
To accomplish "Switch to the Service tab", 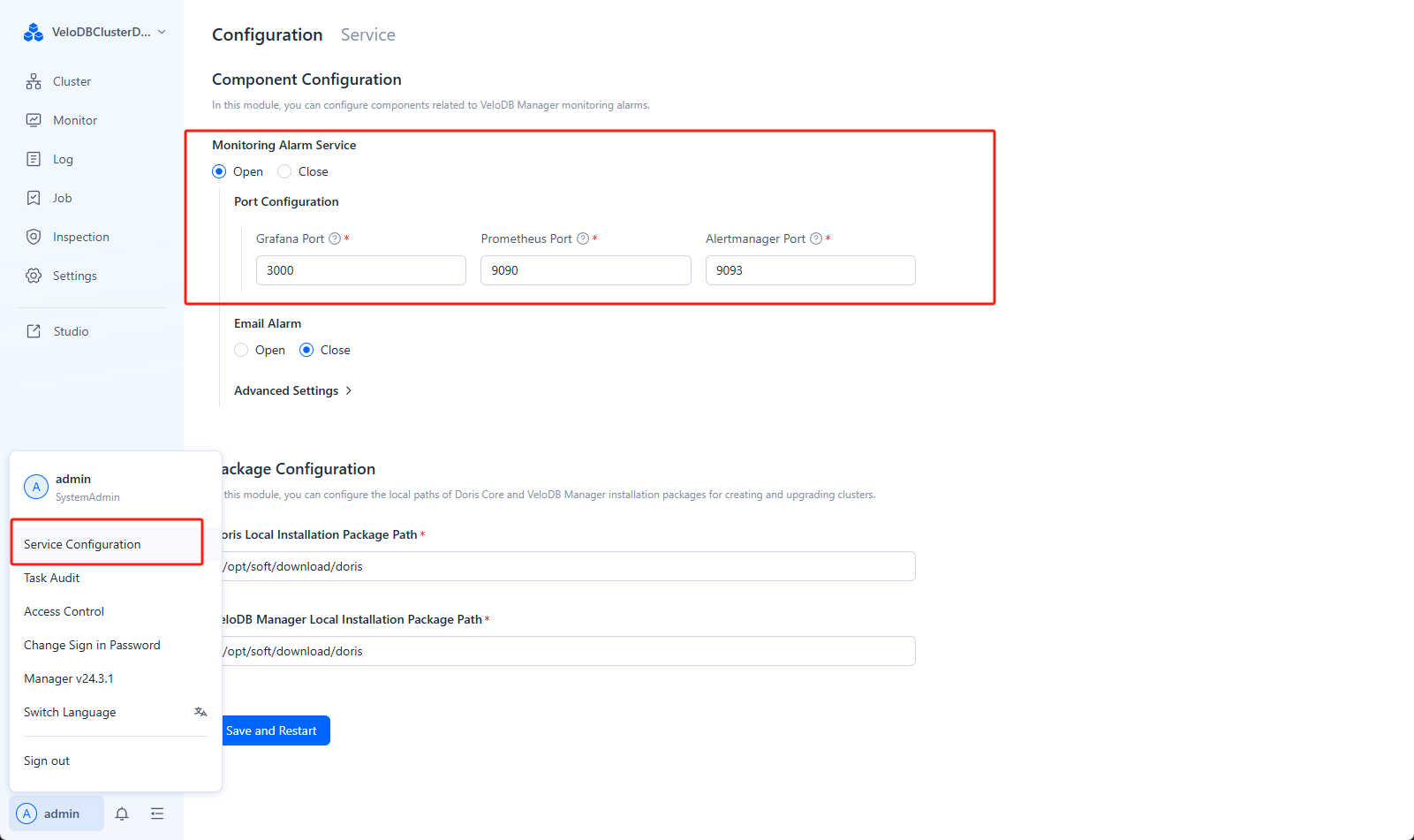I will (367, 34).
